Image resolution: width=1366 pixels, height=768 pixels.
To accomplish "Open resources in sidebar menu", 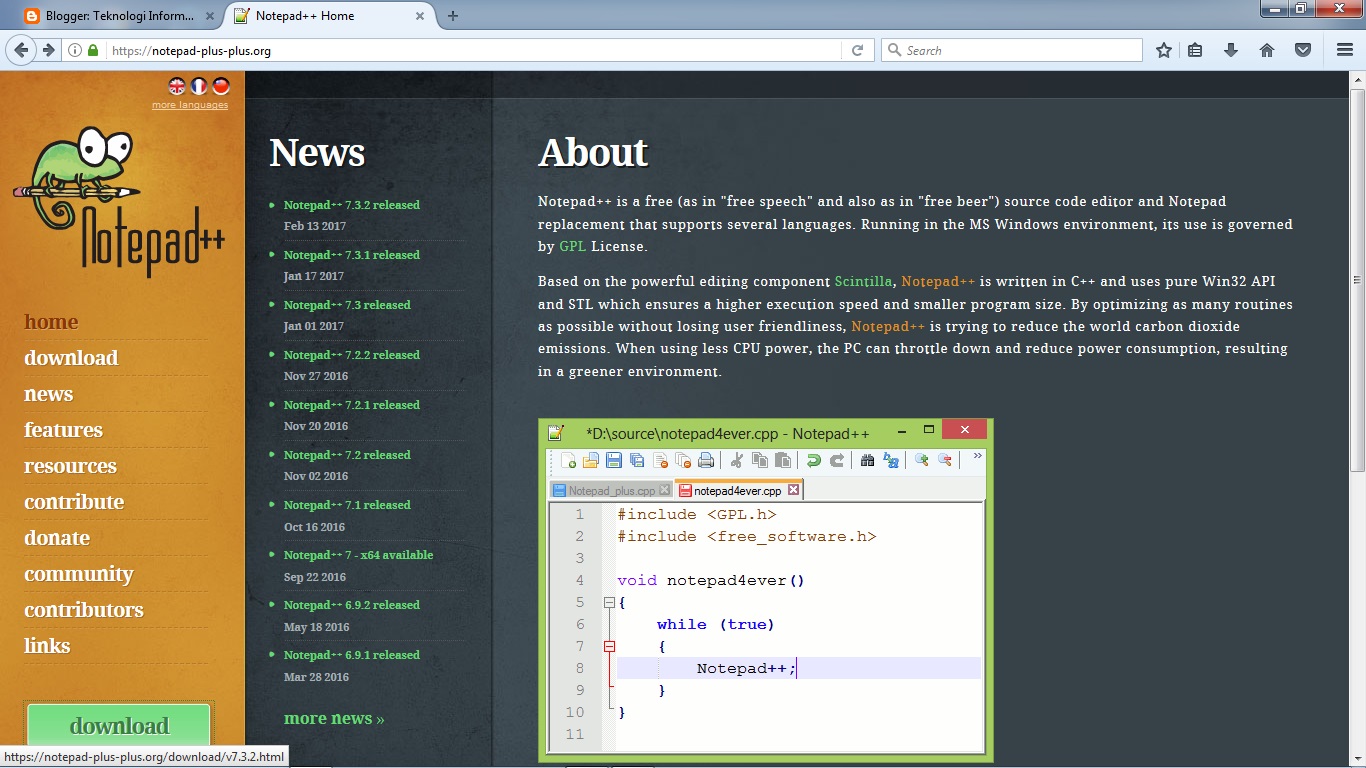I will coord(71,466).
